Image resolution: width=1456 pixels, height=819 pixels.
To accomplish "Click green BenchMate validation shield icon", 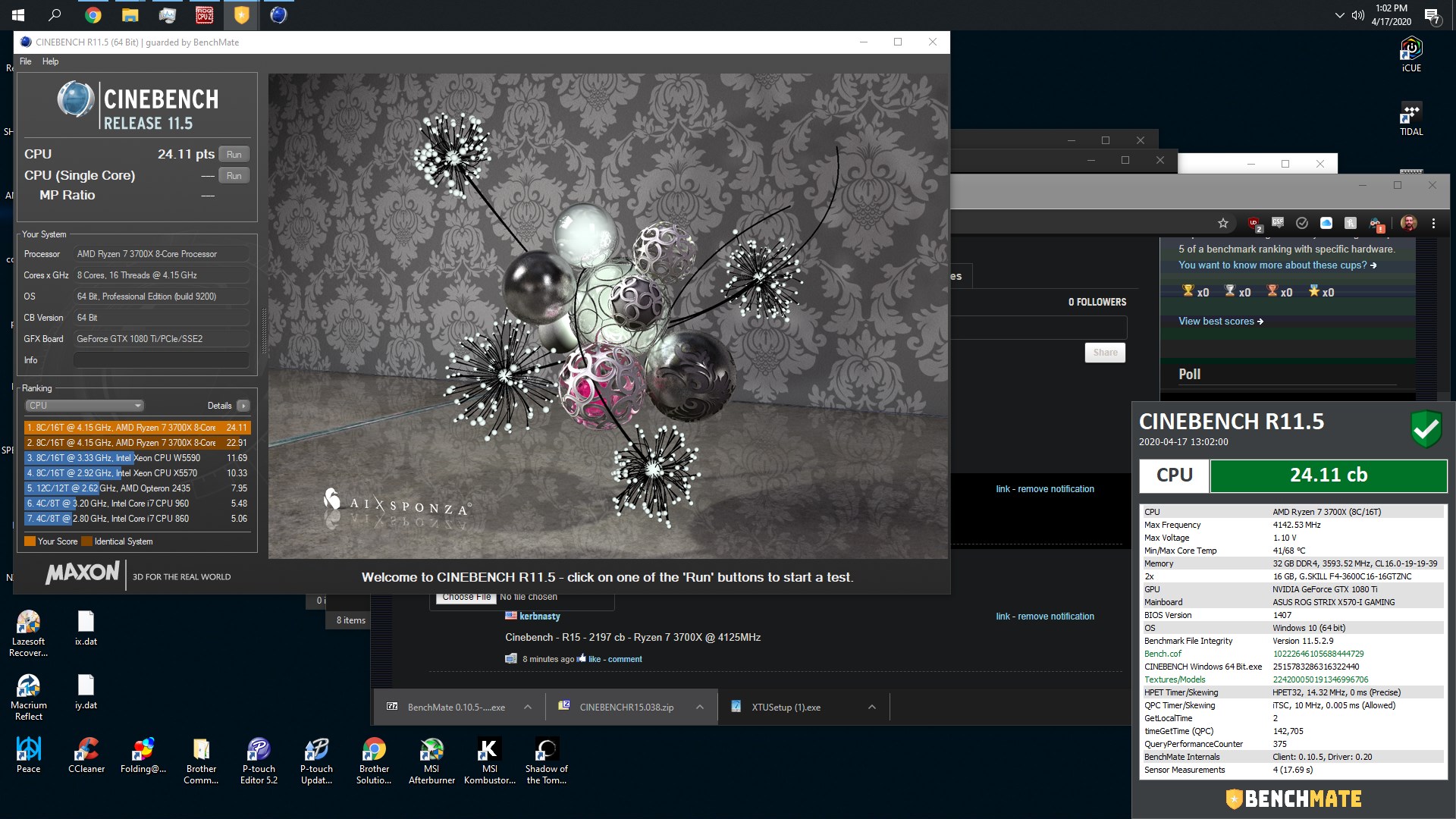I will [1426, 429].
